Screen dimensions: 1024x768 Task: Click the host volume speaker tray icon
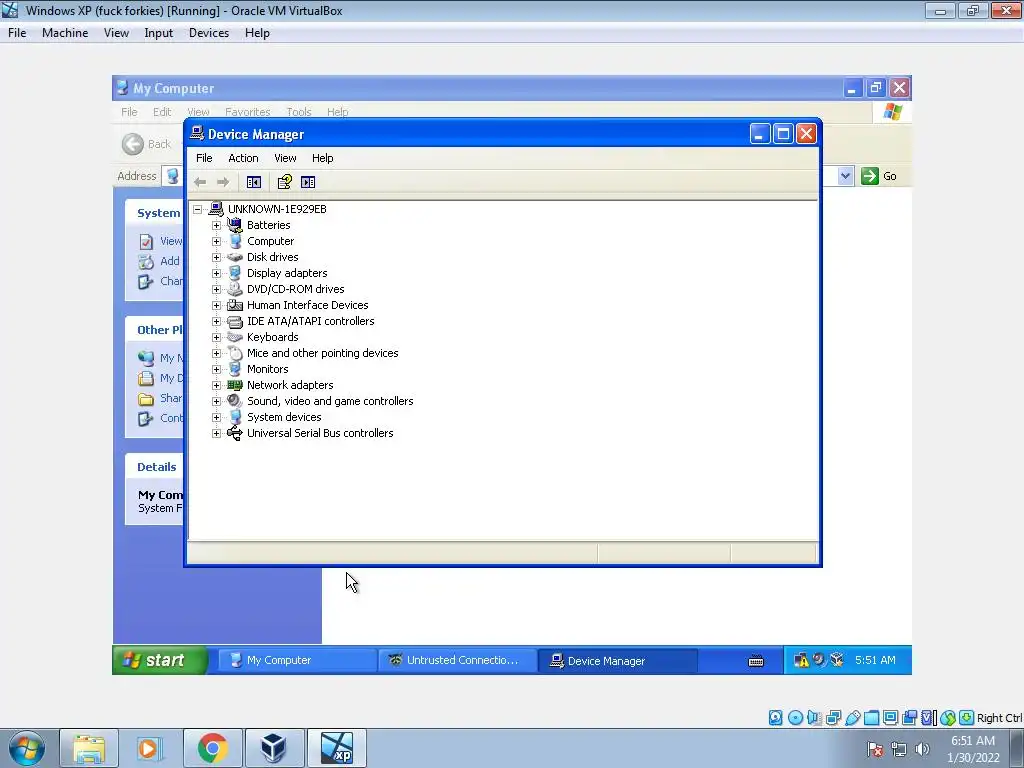click(x=922, y=749)
